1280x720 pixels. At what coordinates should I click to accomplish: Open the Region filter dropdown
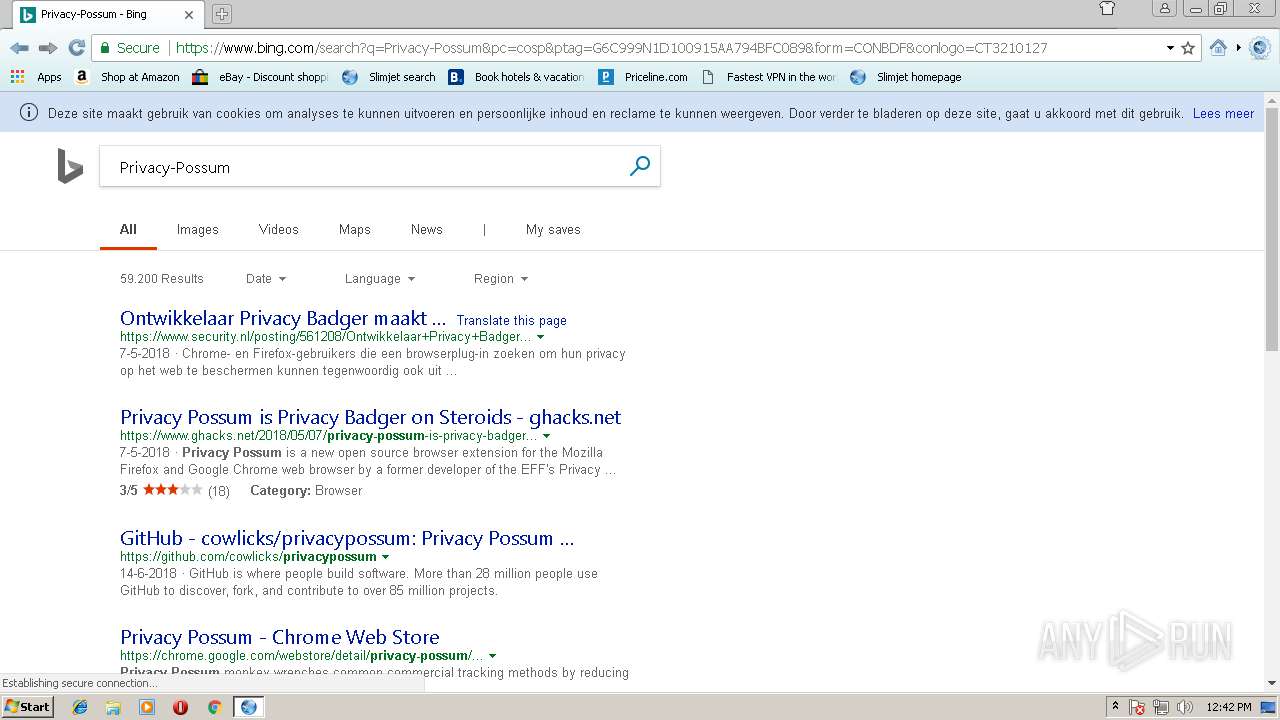tap(501, 279)
